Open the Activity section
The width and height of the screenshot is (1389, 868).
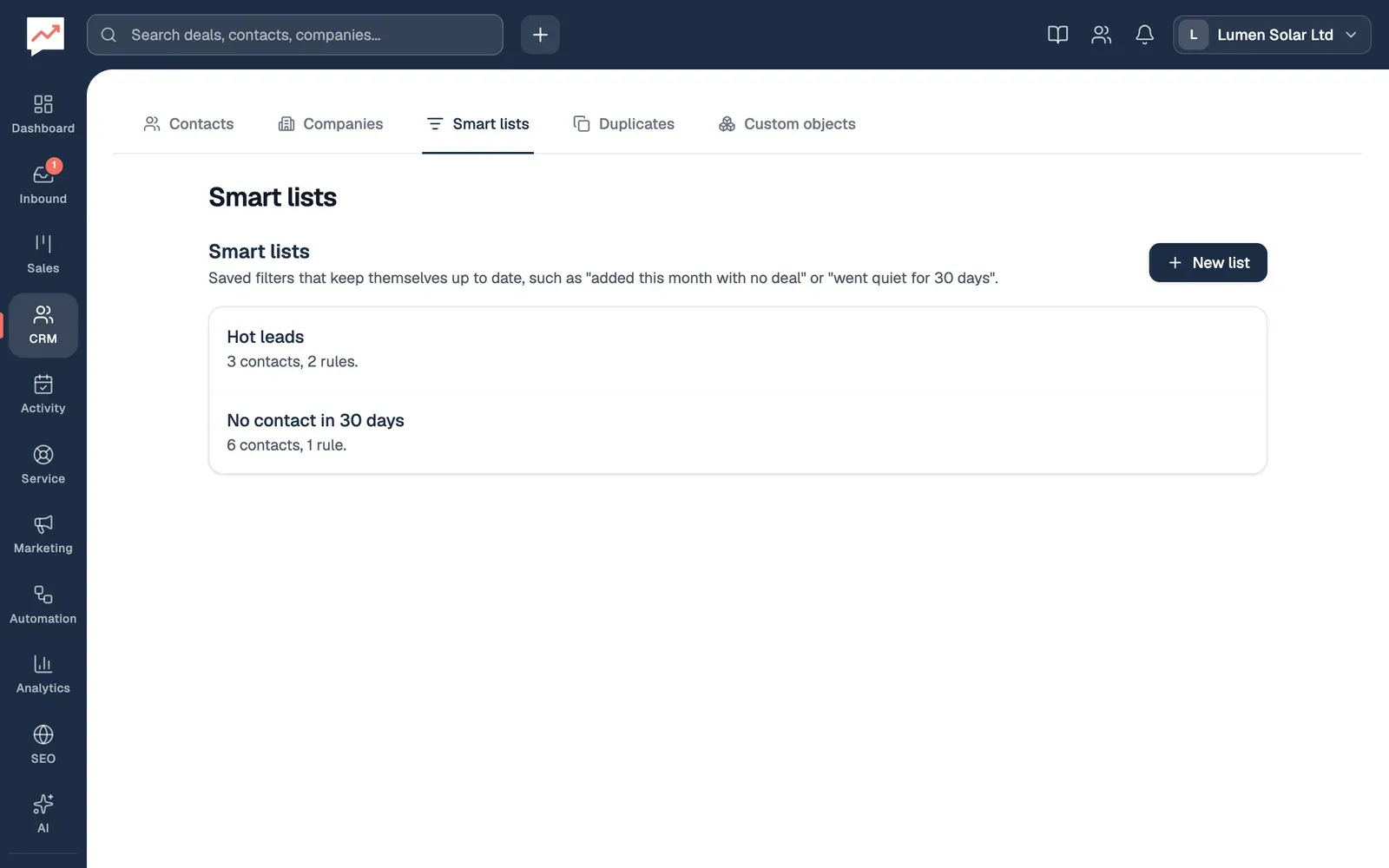[43, 394]
